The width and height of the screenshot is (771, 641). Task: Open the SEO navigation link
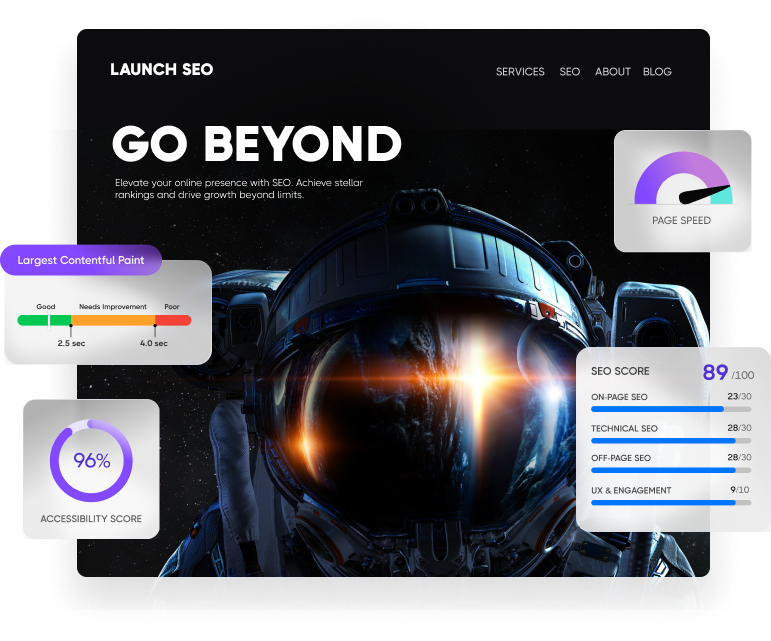(569, 72)
